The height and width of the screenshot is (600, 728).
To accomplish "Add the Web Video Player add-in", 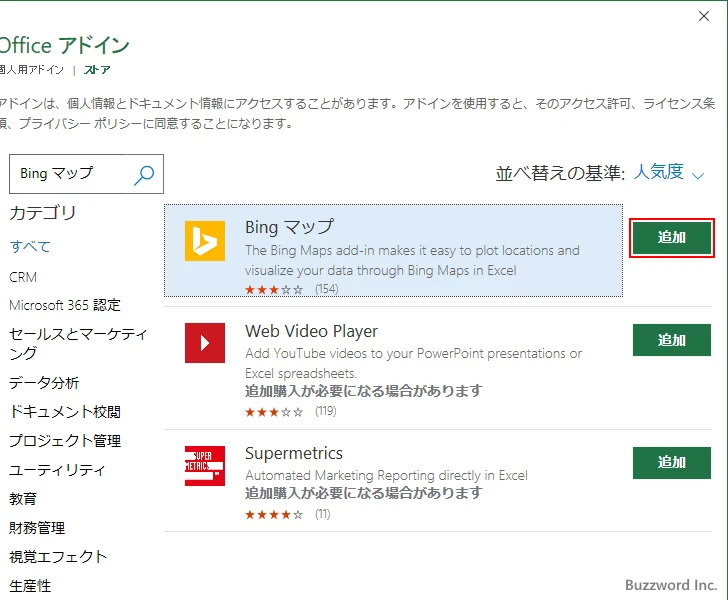I will click(x=671, y=340).
